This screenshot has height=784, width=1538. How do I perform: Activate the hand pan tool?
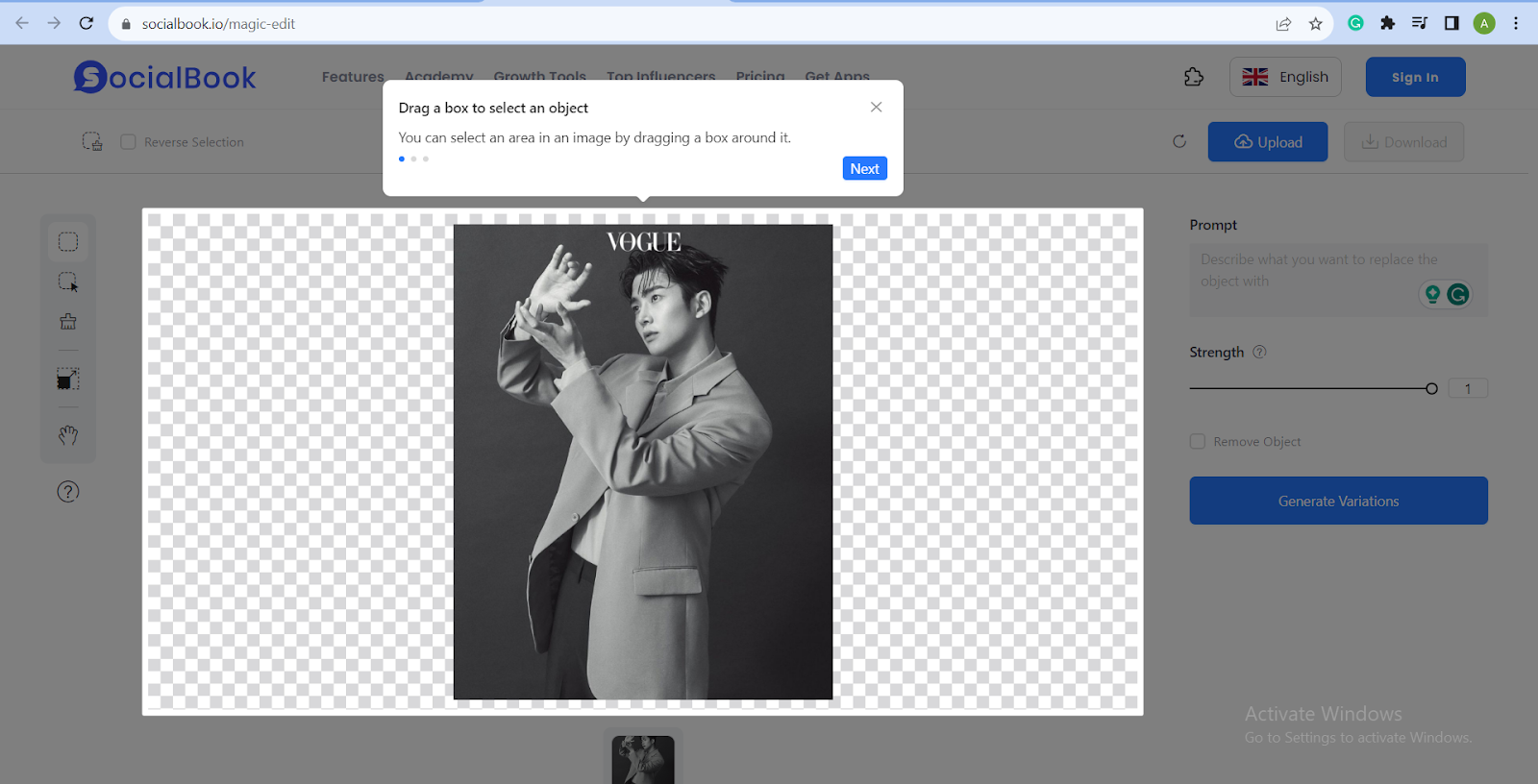click(68, 435)
